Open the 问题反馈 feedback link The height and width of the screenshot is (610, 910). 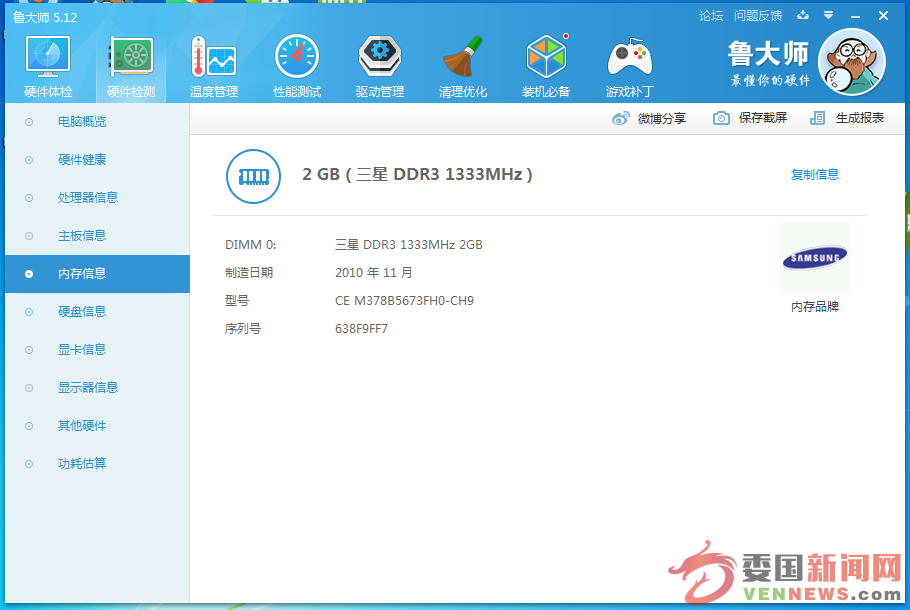(x=758, y=16)
